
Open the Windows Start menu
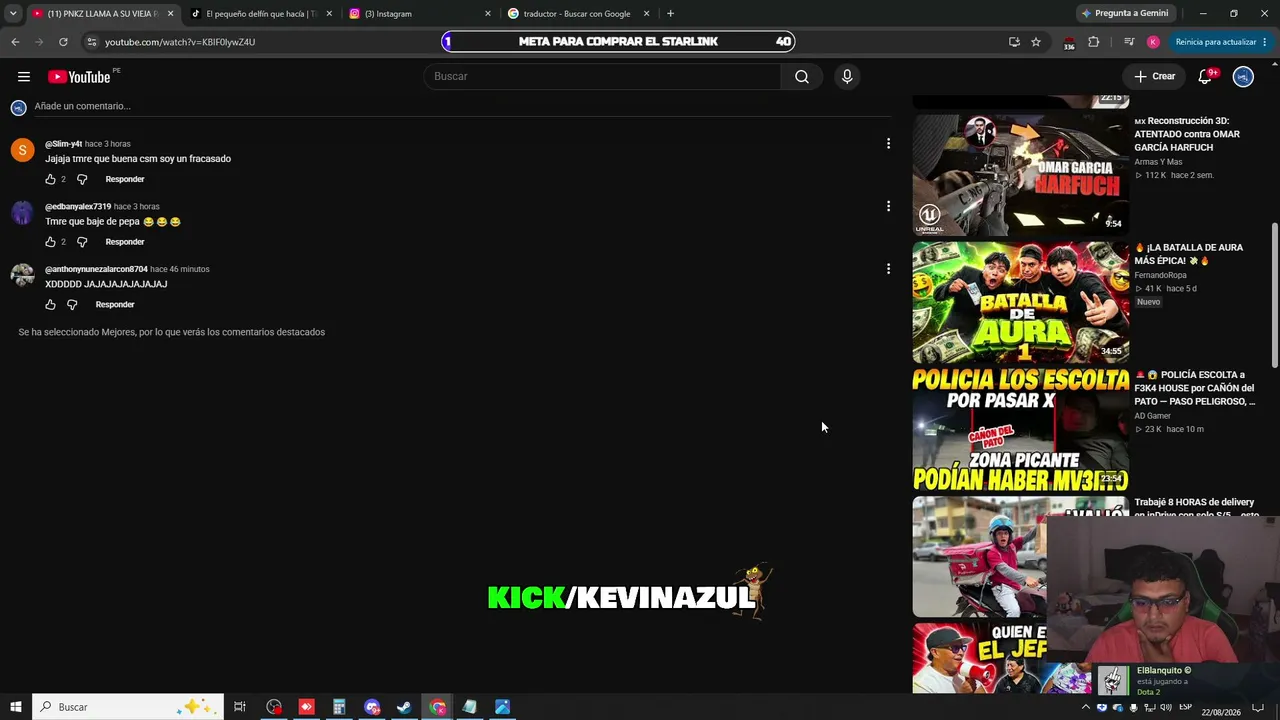click(15, 707)
